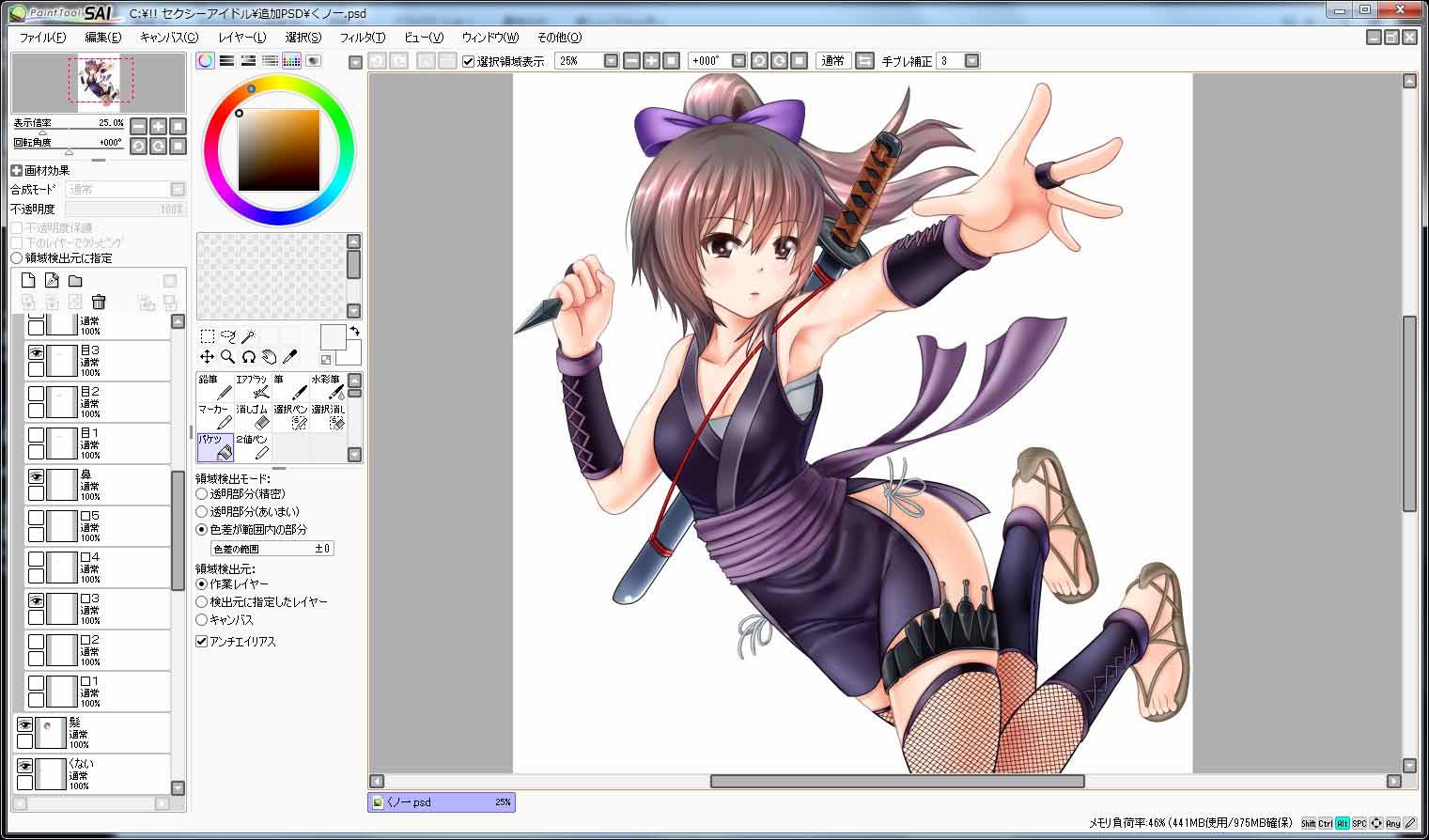Switch to the くノ一.psd document tab
This screenshot has height=840, width=1429.
[x=442, y=802]
